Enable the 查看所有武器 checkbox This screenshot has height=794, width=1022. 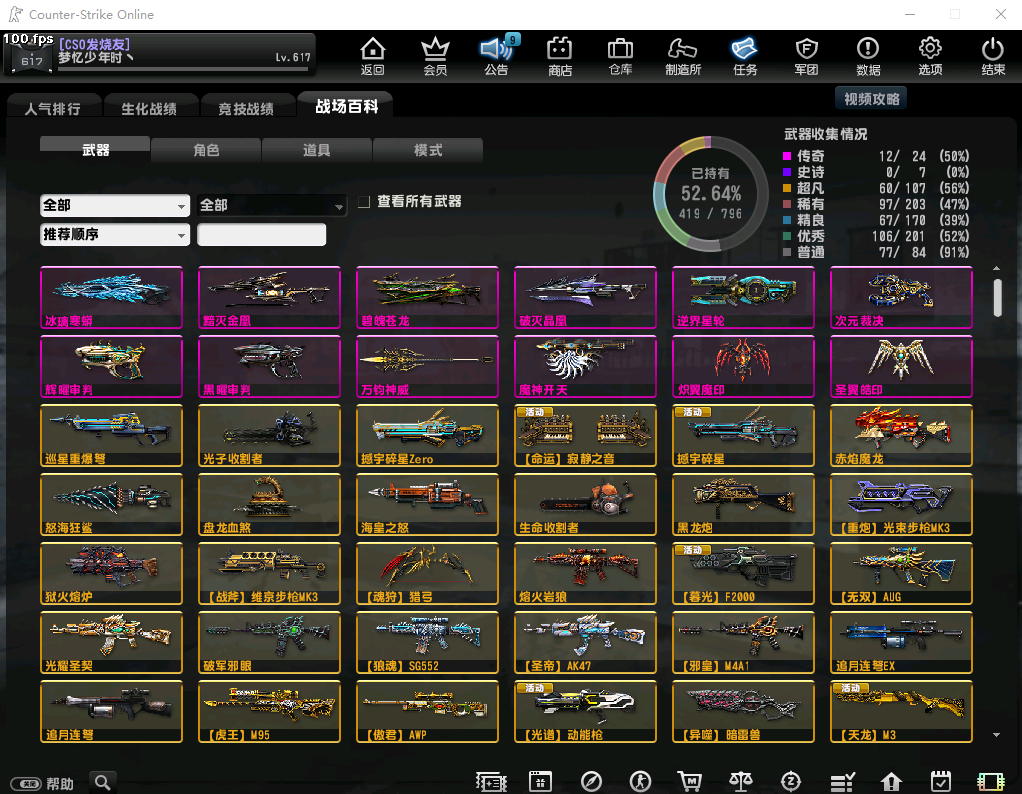pos(365,202)
